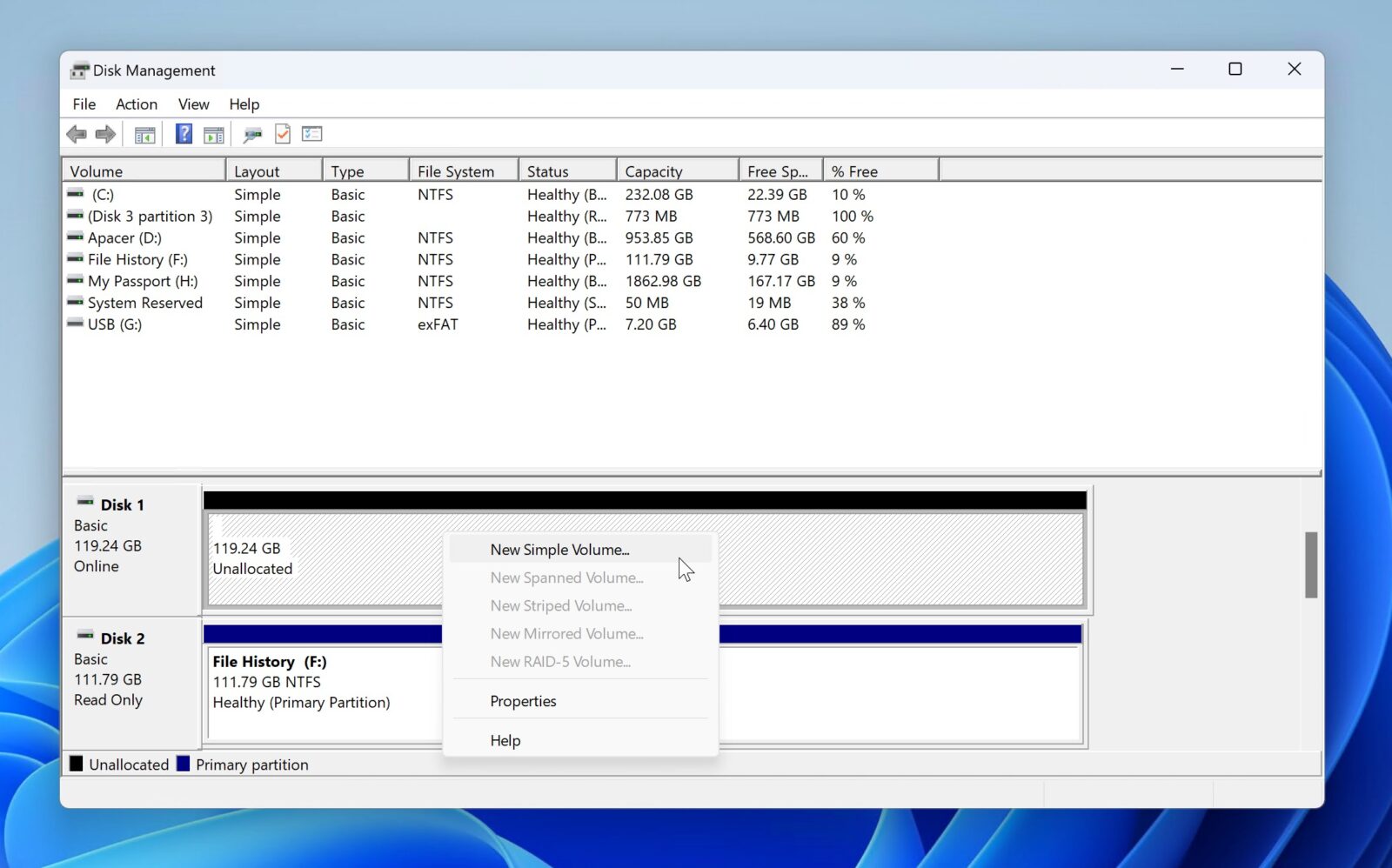Click the checkmark document toolbar icon

point(282,133)
